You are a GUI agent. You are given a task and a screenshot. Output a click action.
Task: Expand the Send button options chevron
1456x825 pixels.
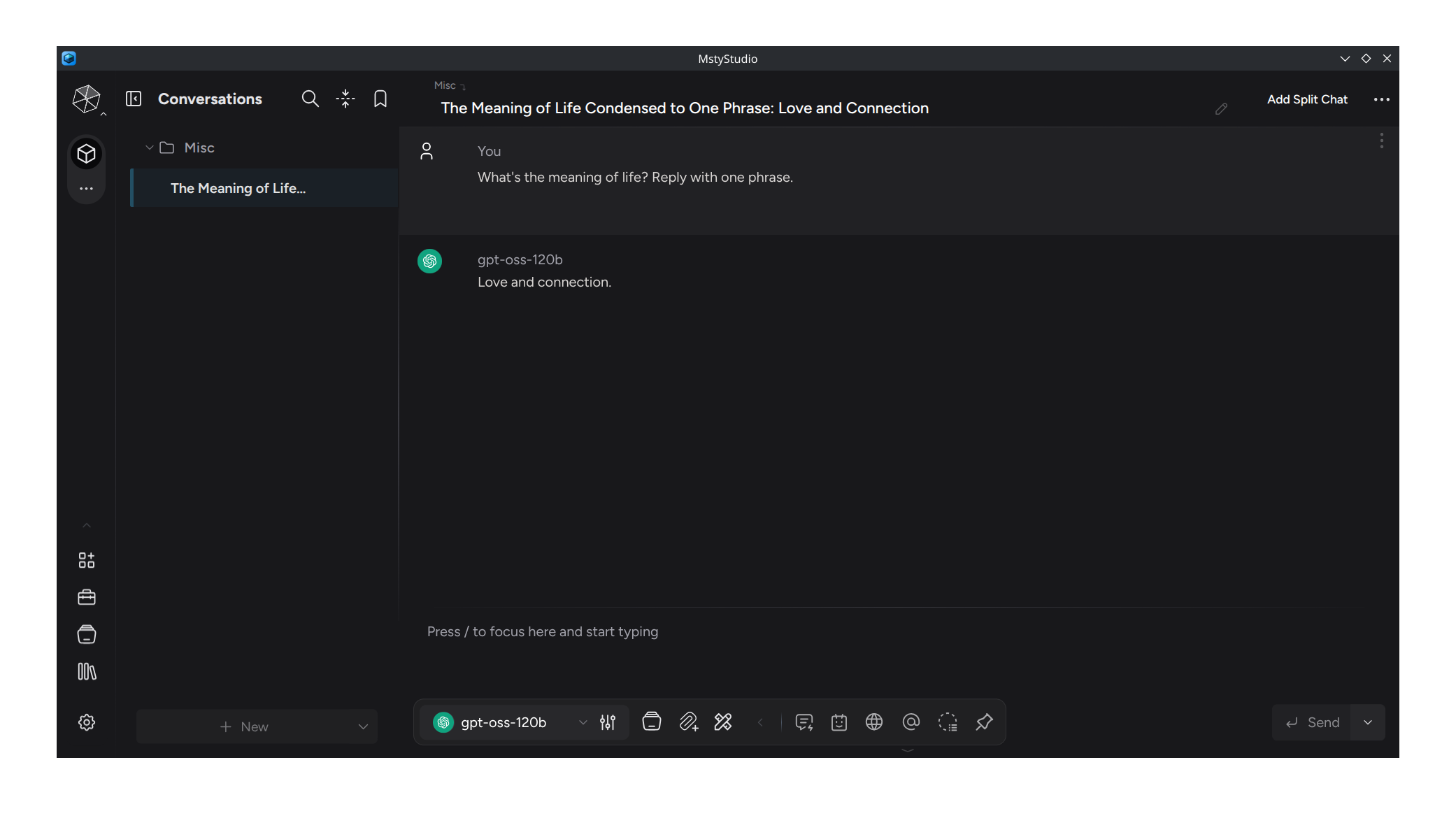point(1368,722)
